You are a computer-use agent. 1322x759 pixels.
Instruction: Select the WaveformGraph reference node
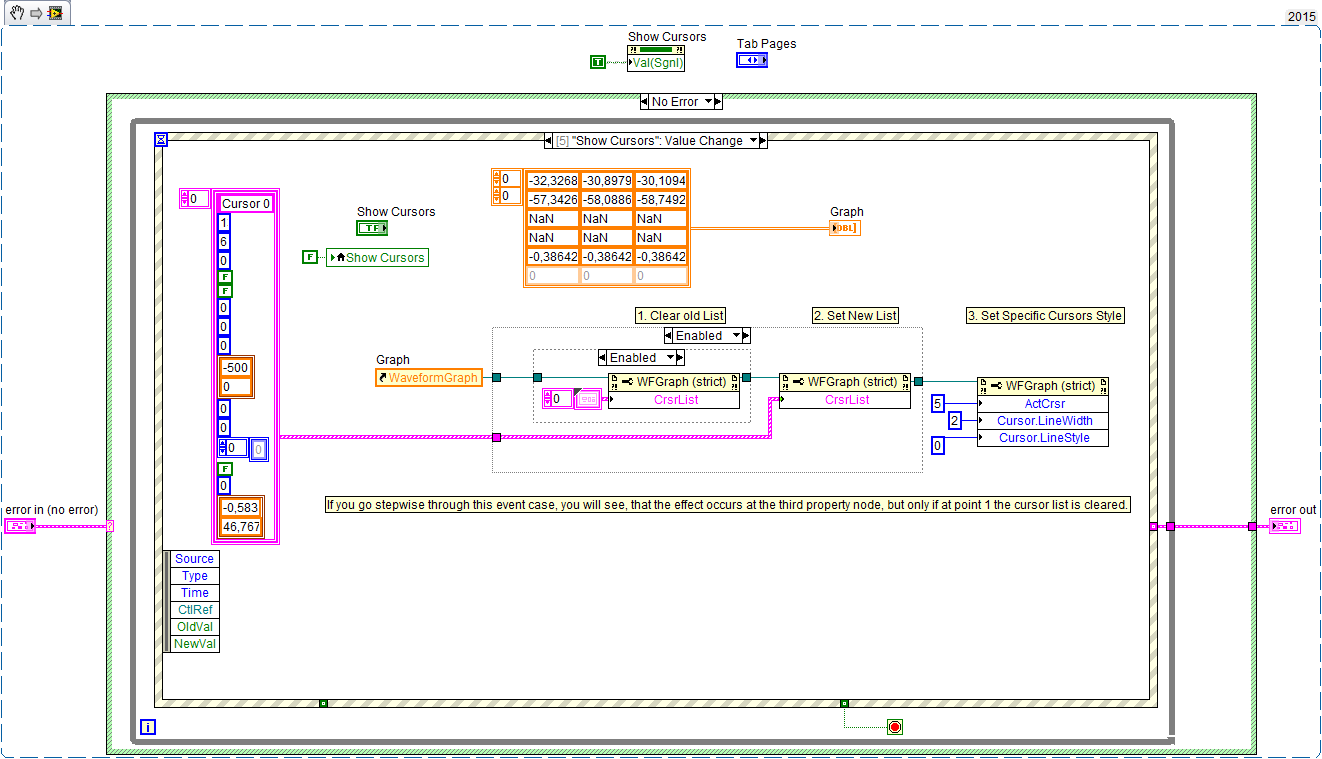click(428, 377)
